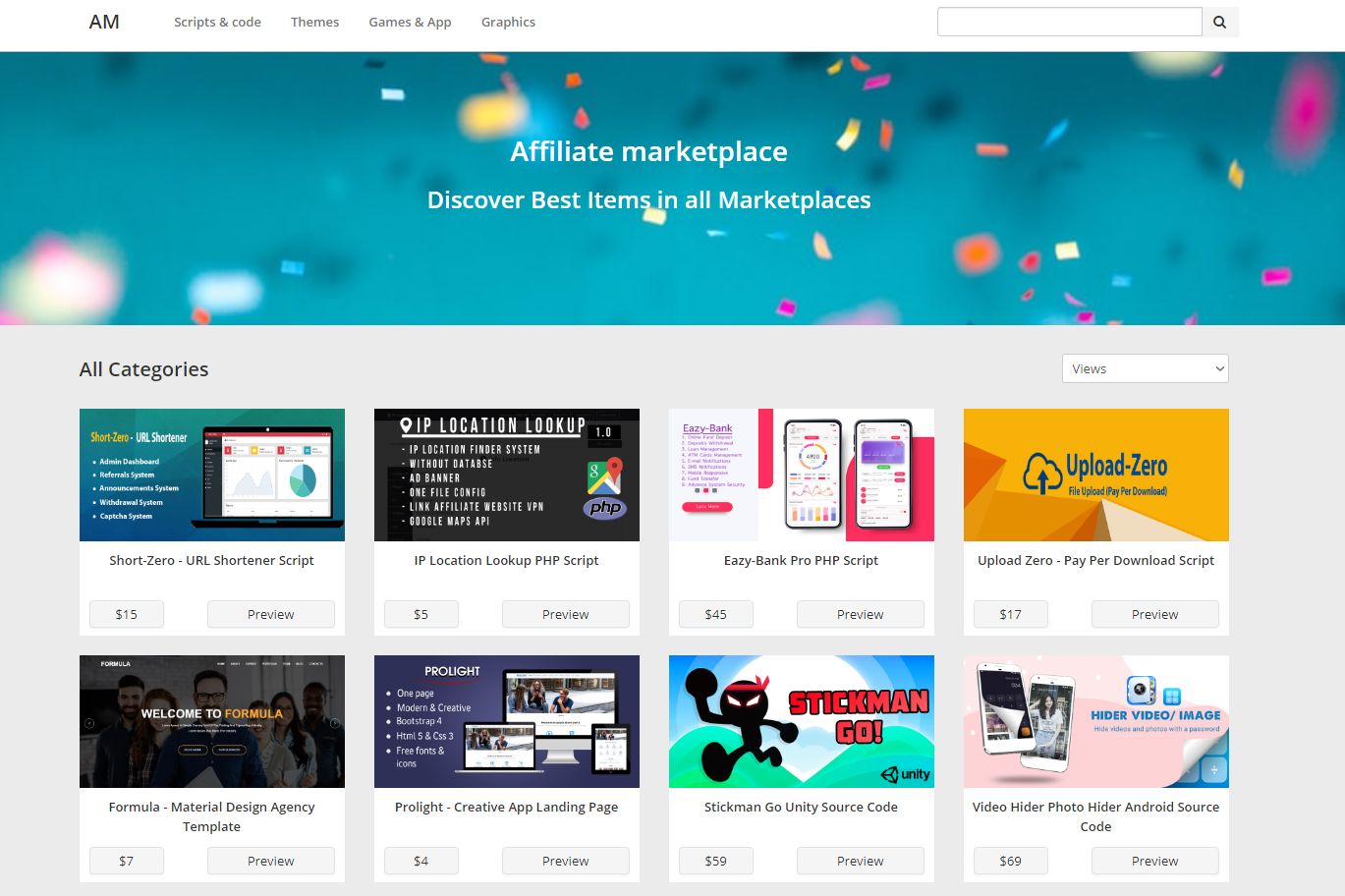Preview the Formula Material Design Agency Template

point(270,861)
